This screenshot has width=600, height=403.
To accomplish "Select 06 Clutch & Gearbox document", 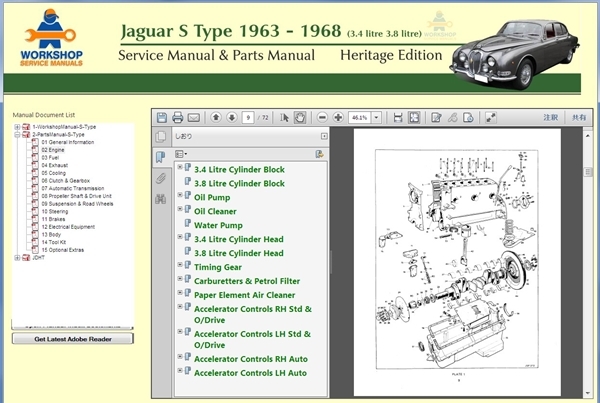I will pos(65,181).
